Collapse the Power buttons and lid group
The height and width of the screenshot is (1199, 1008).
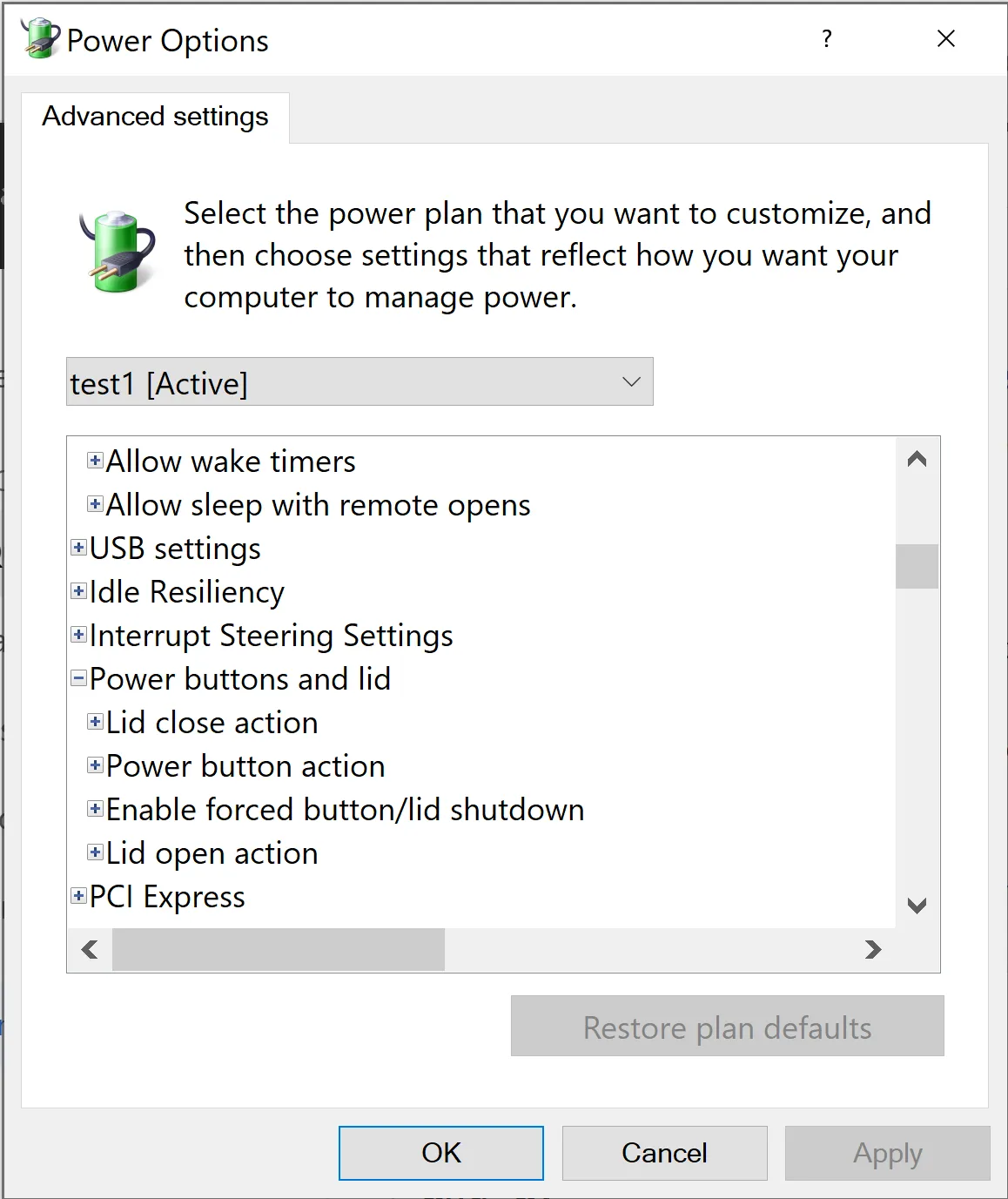pos(77,678)
